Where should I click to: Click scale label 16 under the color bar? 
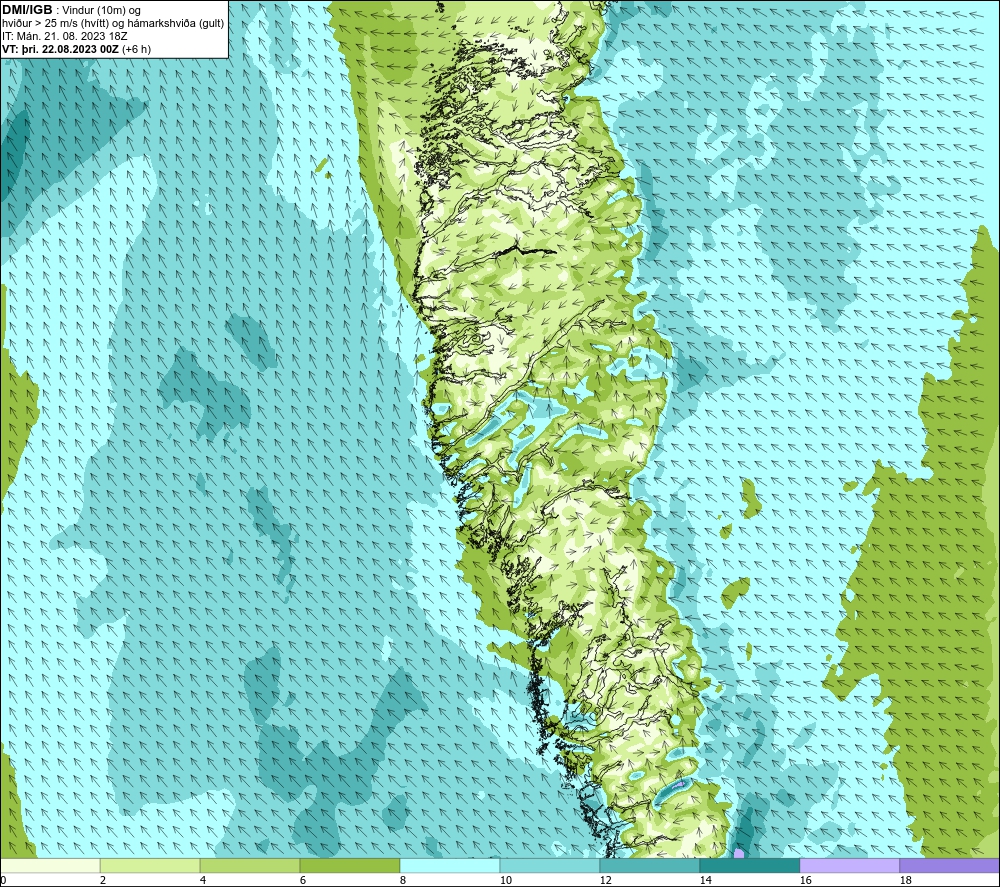click(805, 880)
